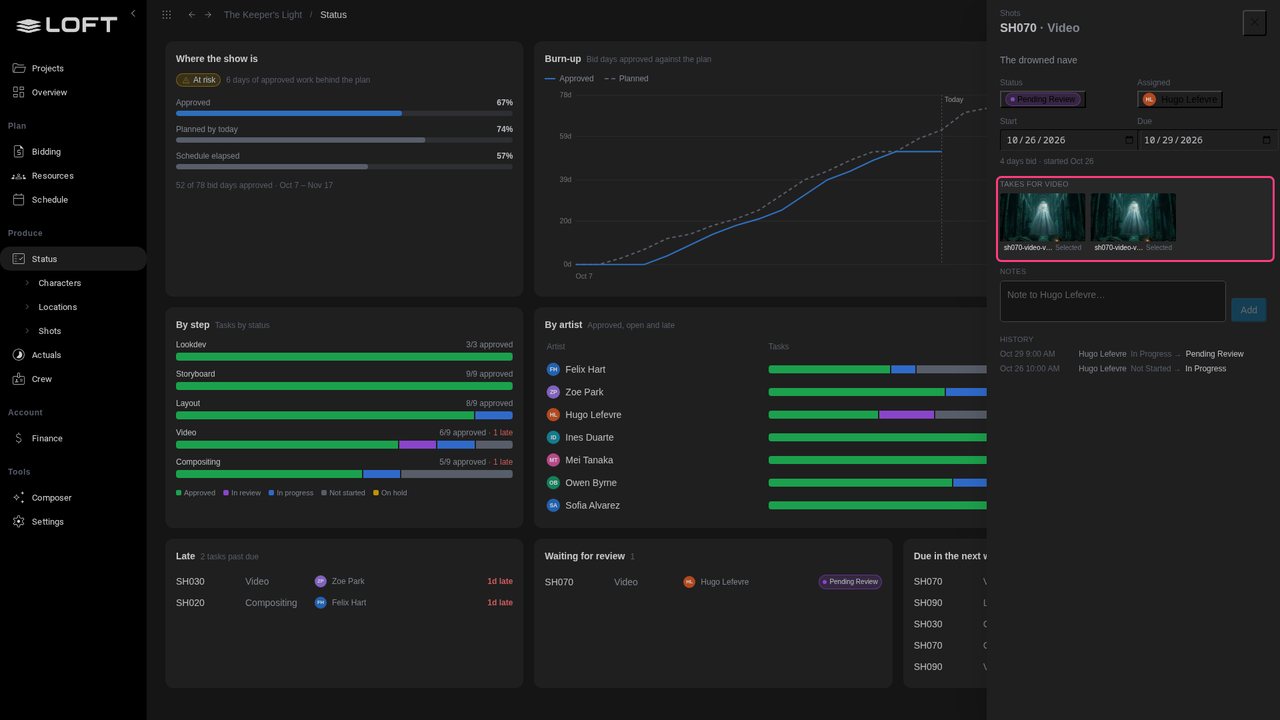This screenshot has width=1280, height=720.
Task: Click The Keeper's Light breadcrumb
Action: (261, 15)
